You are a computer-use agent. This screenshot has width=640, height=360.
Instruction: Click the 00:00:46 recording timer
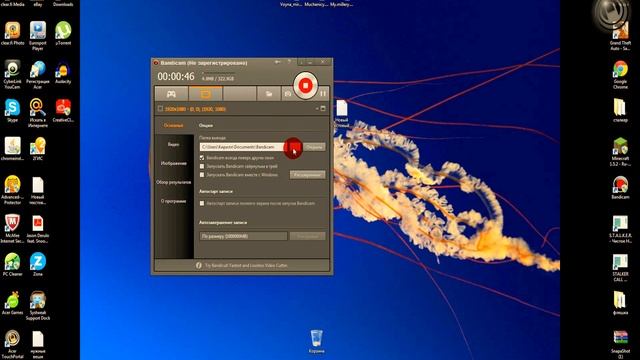[176, 76]
